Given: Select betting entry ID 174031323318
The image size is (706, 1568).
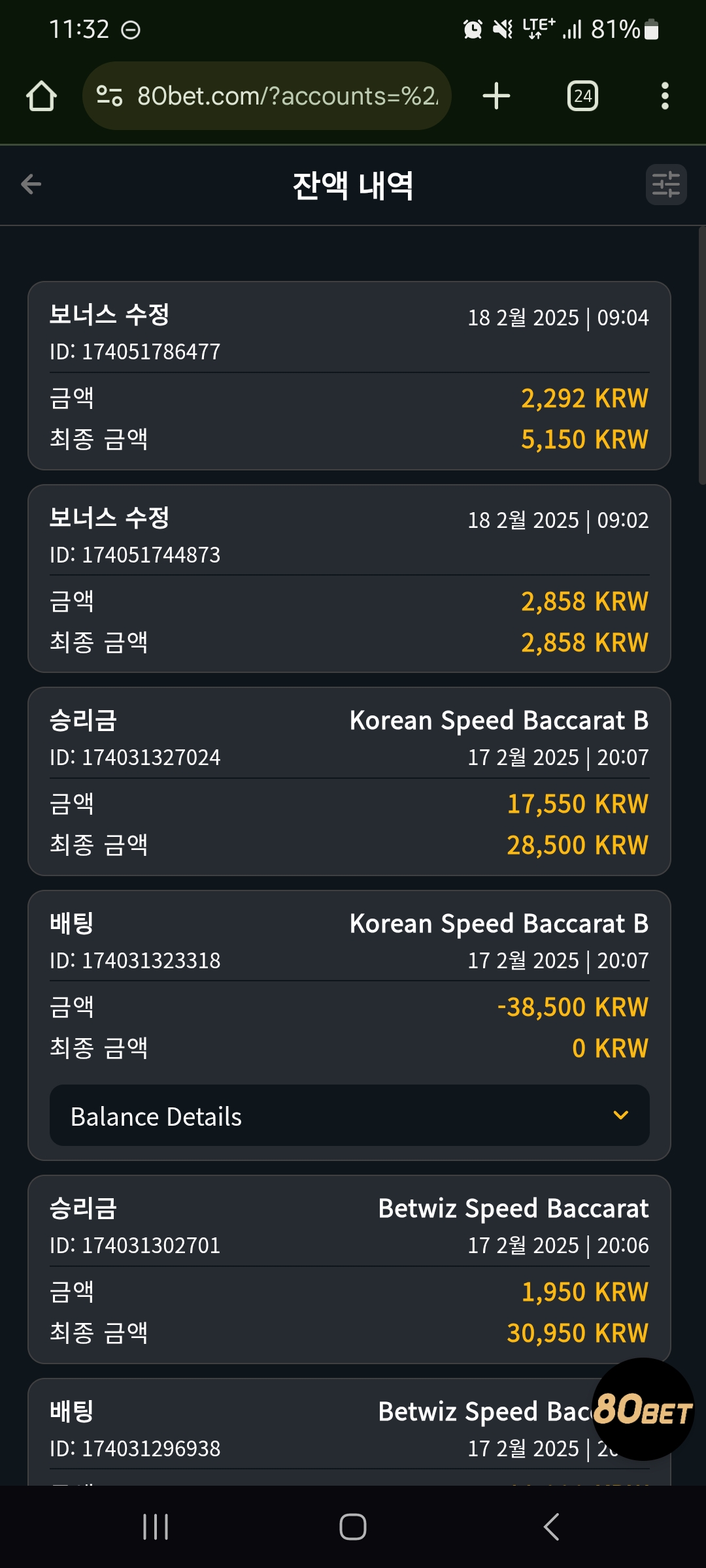Looking at the screenshot, I should tap(349, 1026).
